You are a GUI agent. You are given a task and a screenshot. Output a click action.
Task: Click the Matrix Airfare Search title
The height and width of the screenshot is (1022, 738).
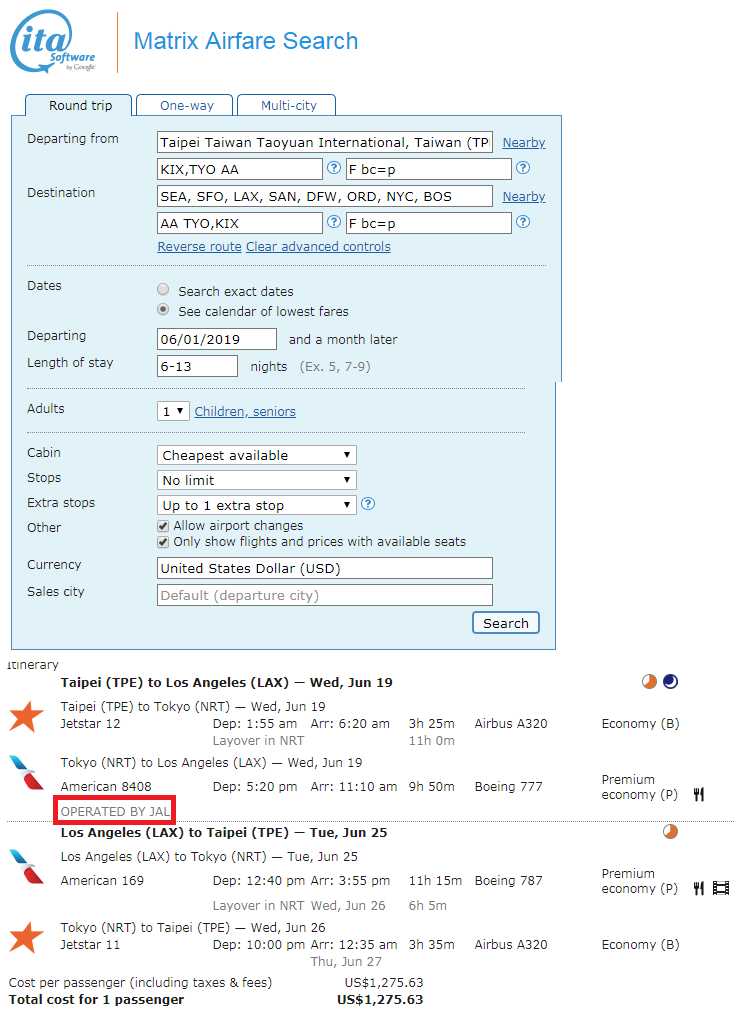[x=246, y=41]
